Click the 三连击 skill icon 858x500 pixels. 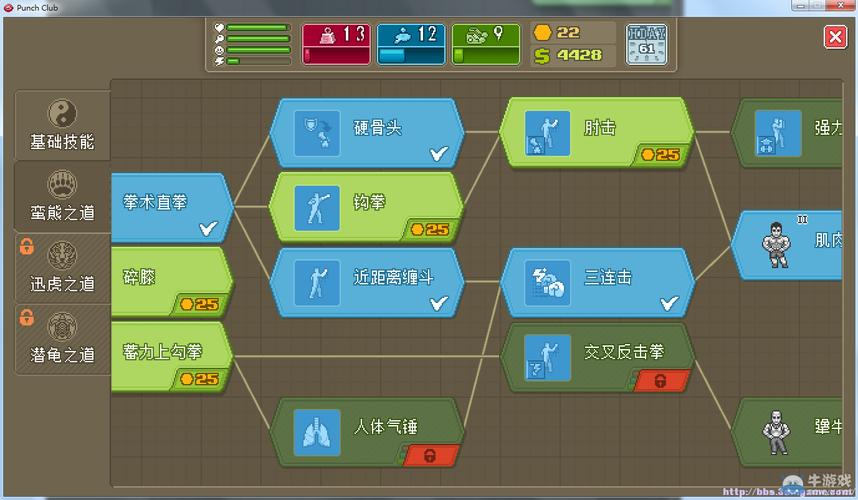[x=547, y=283]
